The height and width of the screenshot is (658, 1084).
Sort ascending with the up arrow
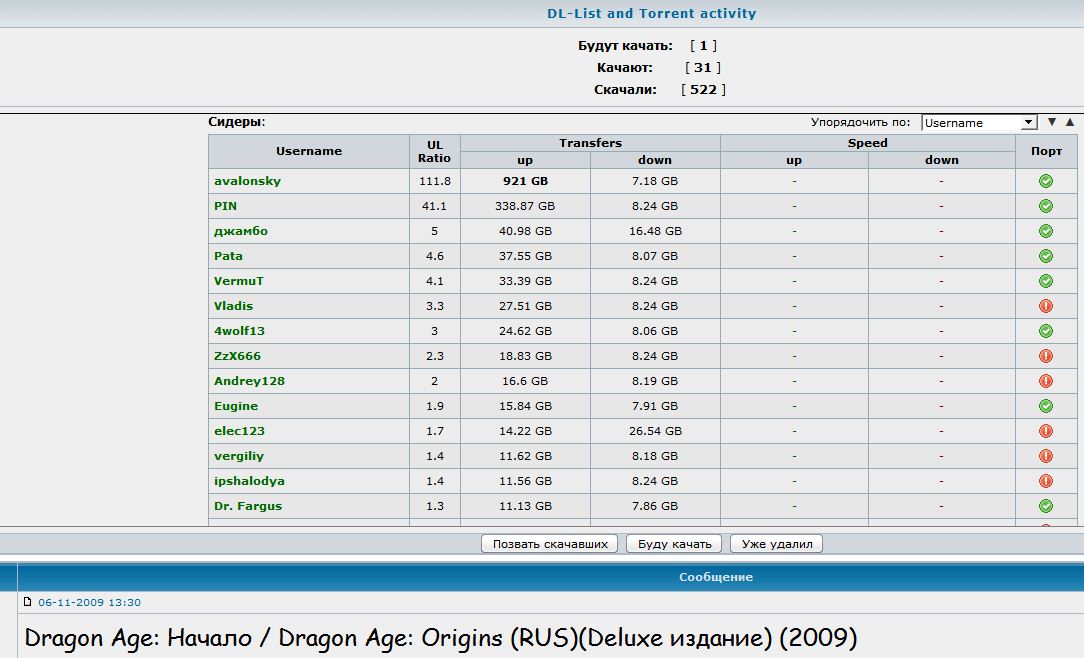click(x=1069, y=122)
